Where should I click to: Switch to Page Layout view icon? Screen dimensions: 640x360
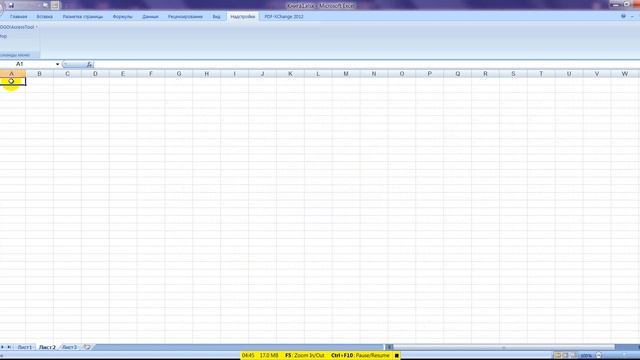point(565,356)
